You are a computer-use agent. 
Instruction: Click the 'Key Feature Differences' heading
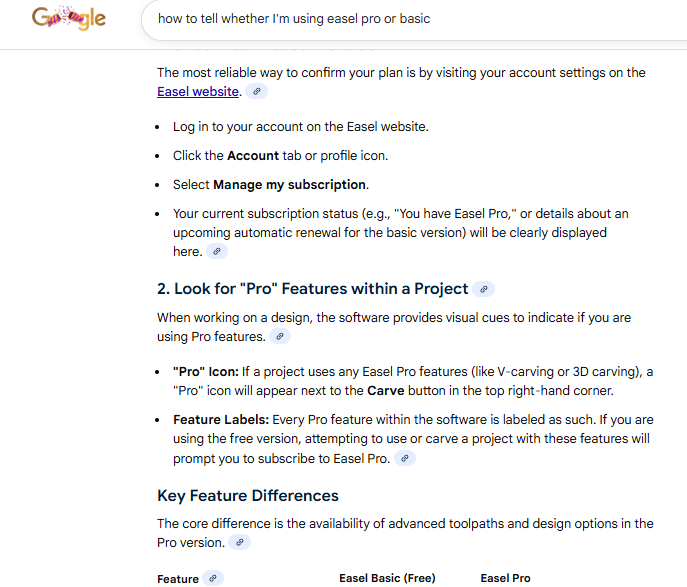click(x=248, y=496)
